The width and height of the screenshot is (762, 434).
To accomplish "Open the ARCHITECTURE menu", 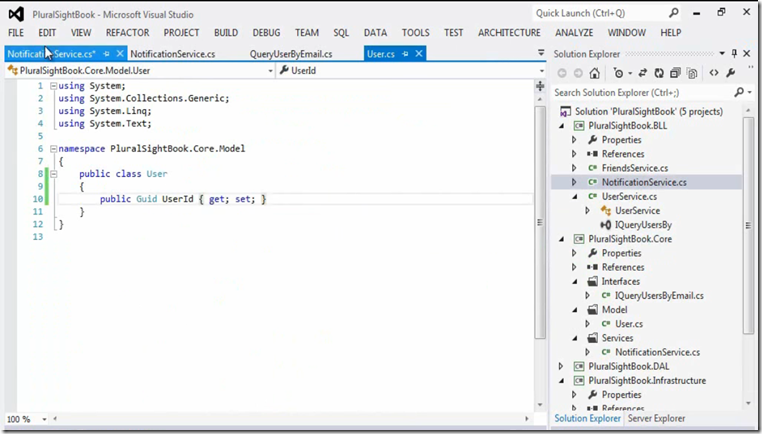I will [x=509, y=33].
